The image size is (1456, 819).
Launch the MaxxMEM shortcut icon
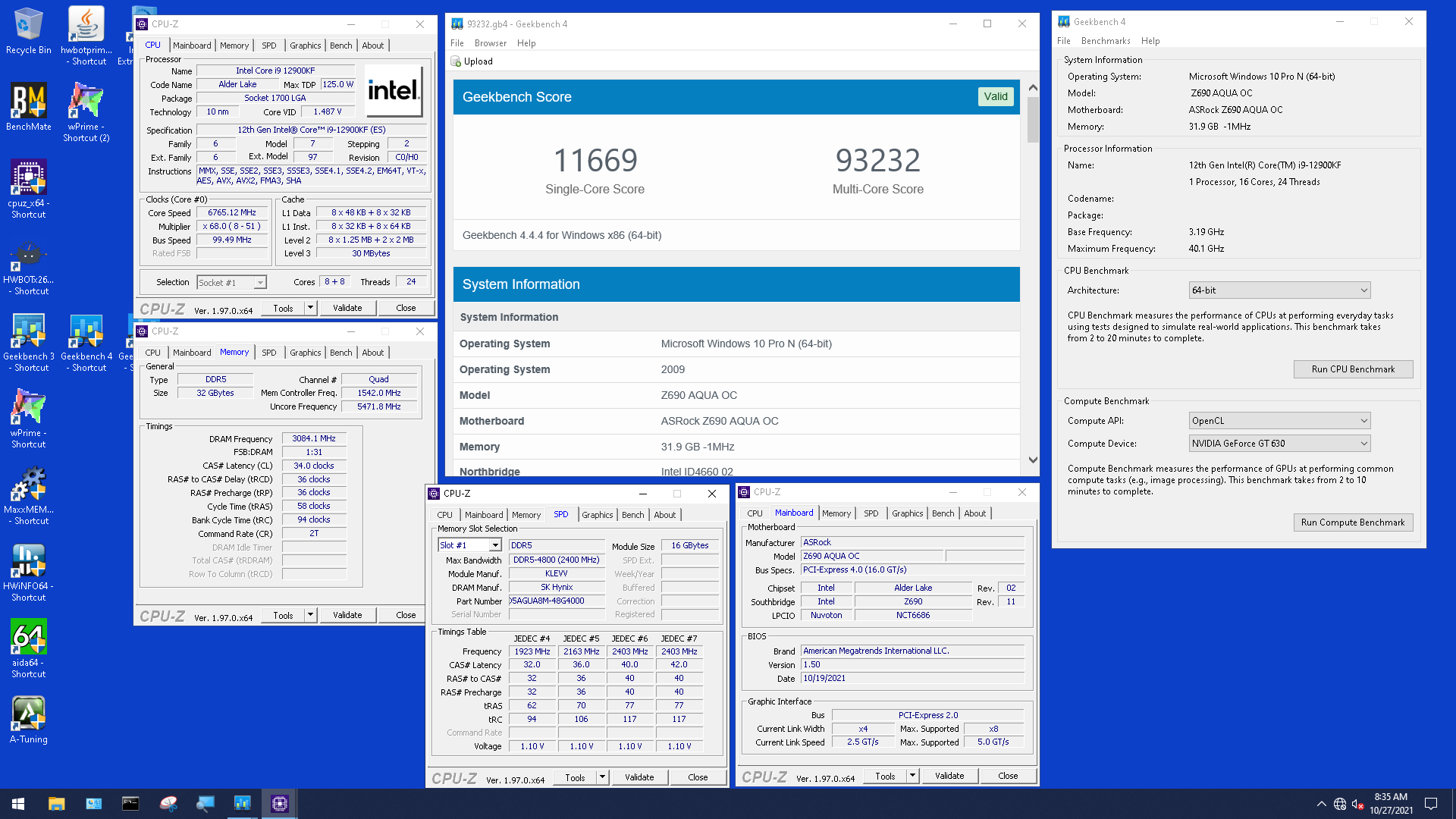click(28, 495)
